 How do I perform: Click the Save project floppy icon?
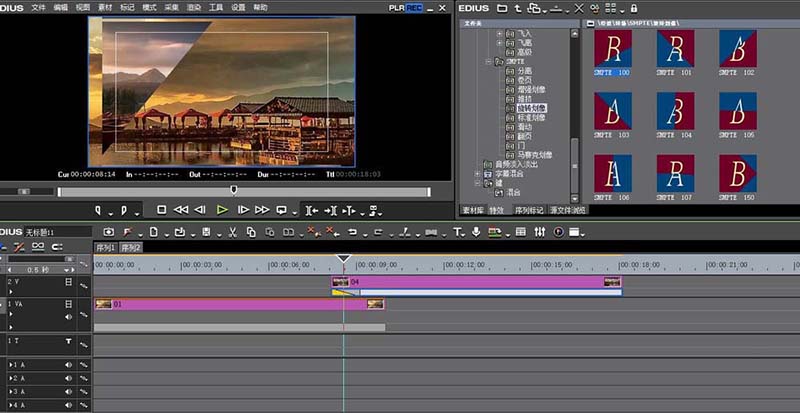point(205,232)
